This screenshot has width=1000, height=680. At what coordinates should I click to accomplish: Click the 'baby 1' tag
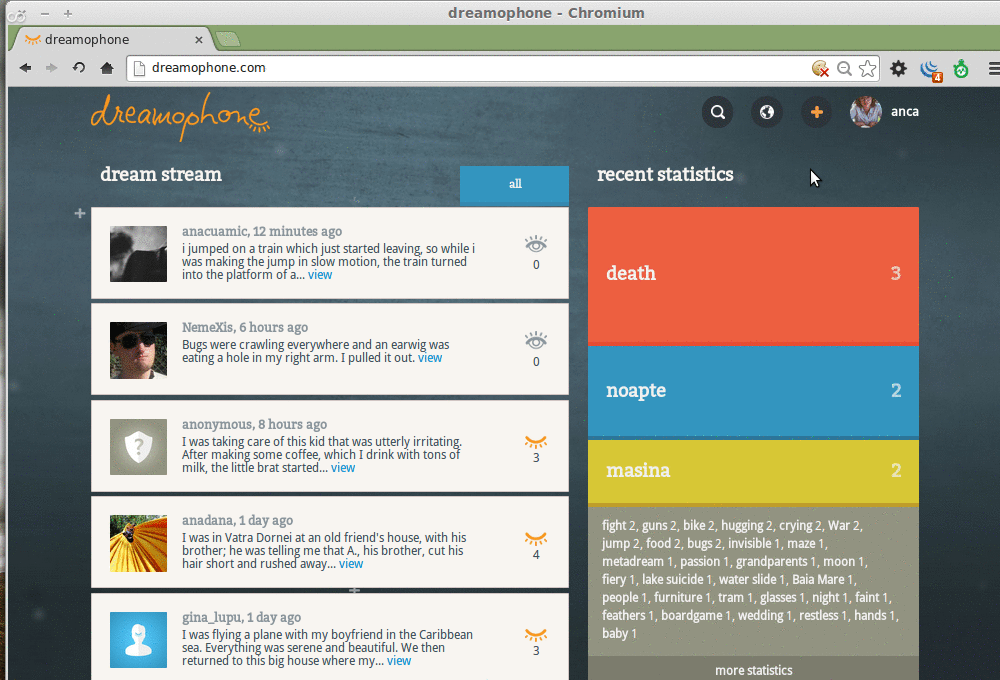click(x=619, y=633)
